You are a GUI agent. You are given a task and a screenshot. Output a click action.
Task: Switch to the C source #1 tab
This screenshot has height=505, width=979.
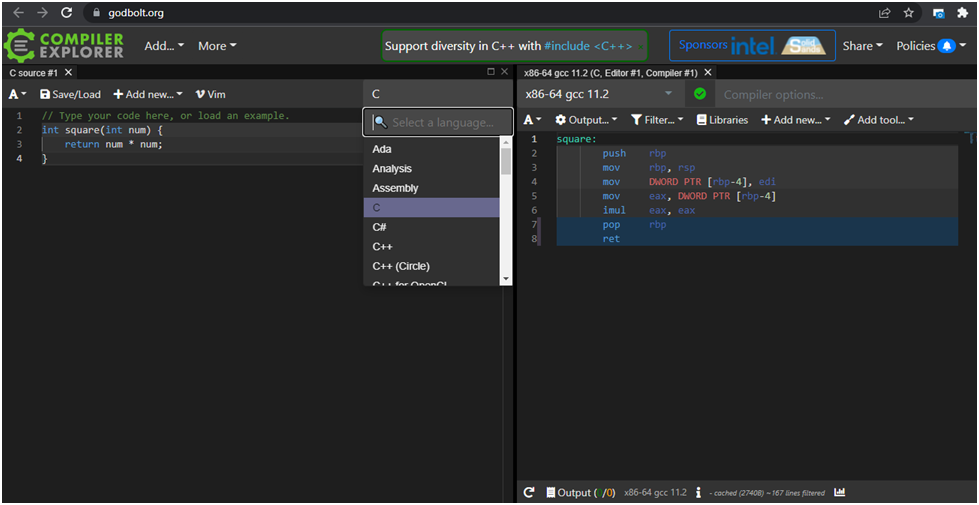(34, 73)
